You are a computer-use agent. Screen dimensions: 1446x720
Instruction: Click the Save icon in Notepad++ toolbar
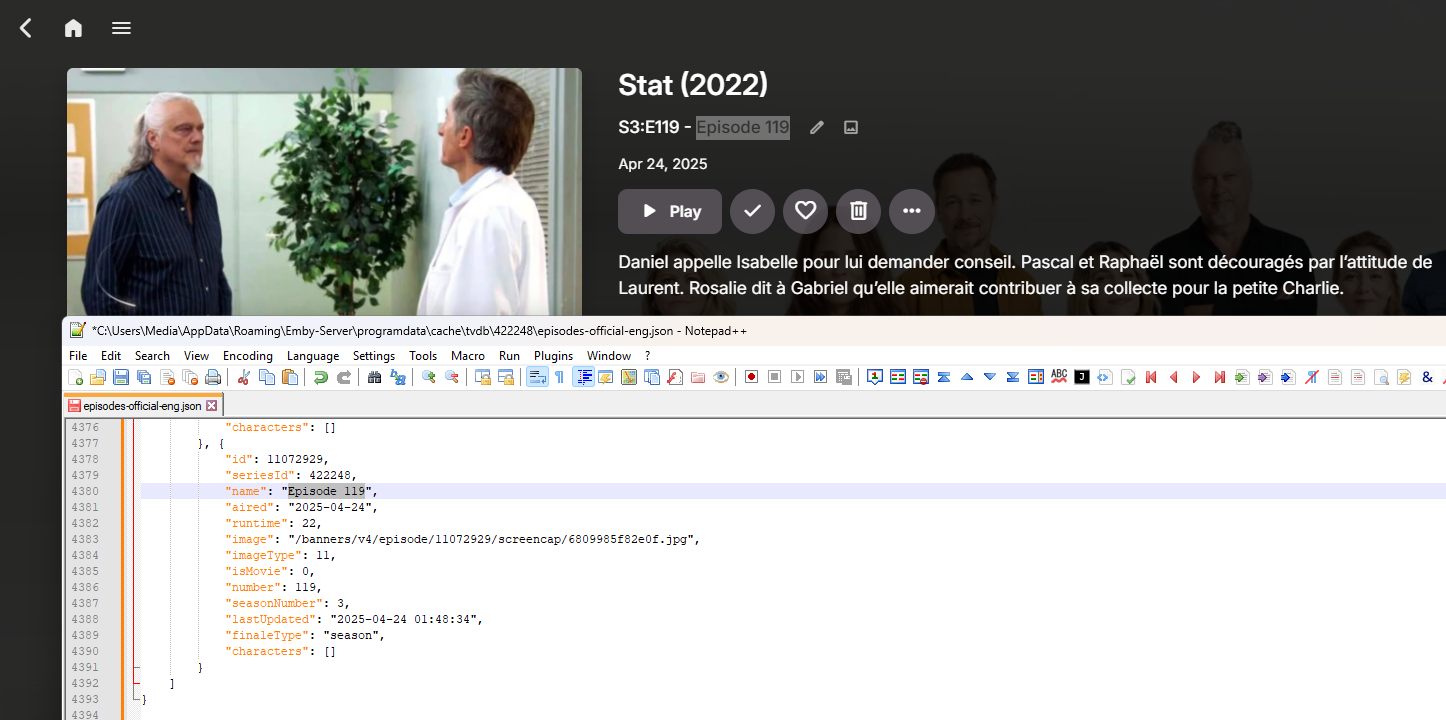pyautogui.click(x=121, y=377)
